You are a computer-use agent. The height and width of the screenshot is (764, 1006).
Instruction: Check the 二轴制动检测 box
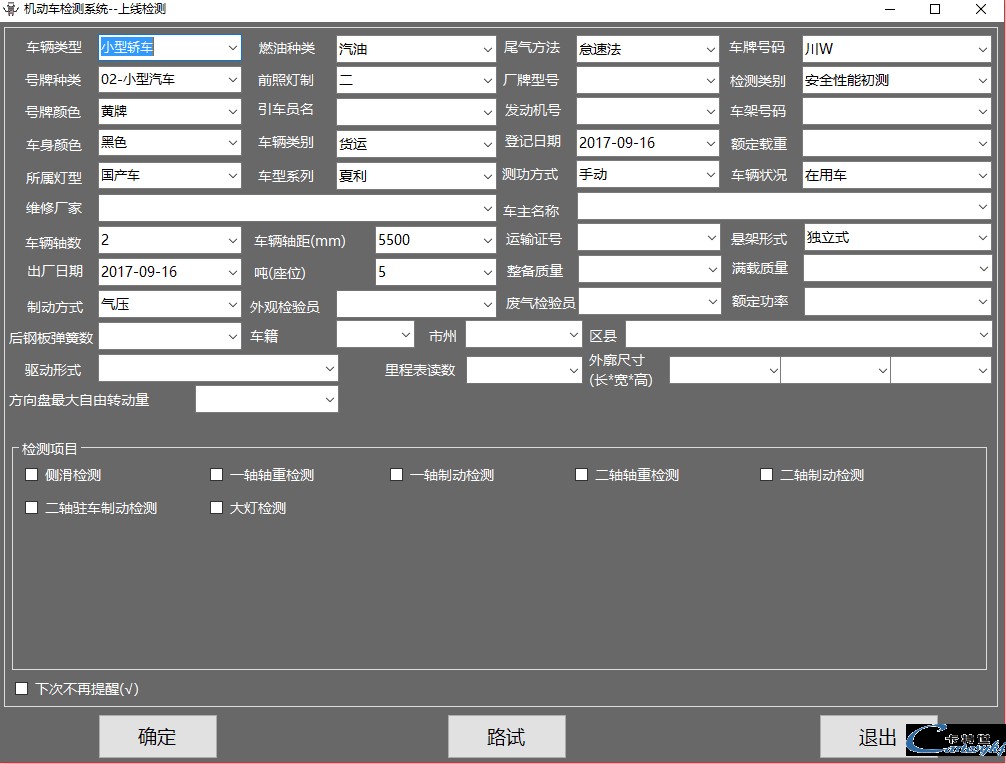point(767,475)
